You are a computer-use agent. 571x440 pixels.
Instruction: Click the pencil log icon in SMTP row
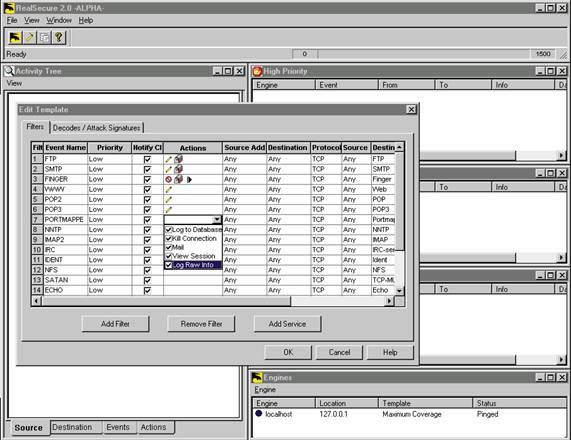pos(168,170)
